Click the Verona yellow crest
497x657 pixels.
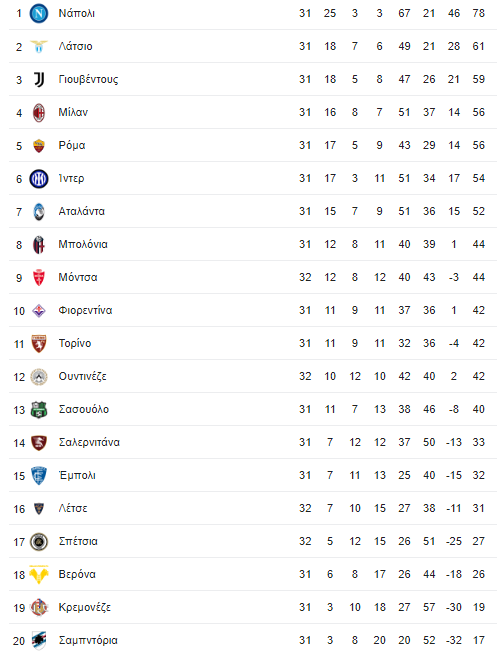point(39,574)
